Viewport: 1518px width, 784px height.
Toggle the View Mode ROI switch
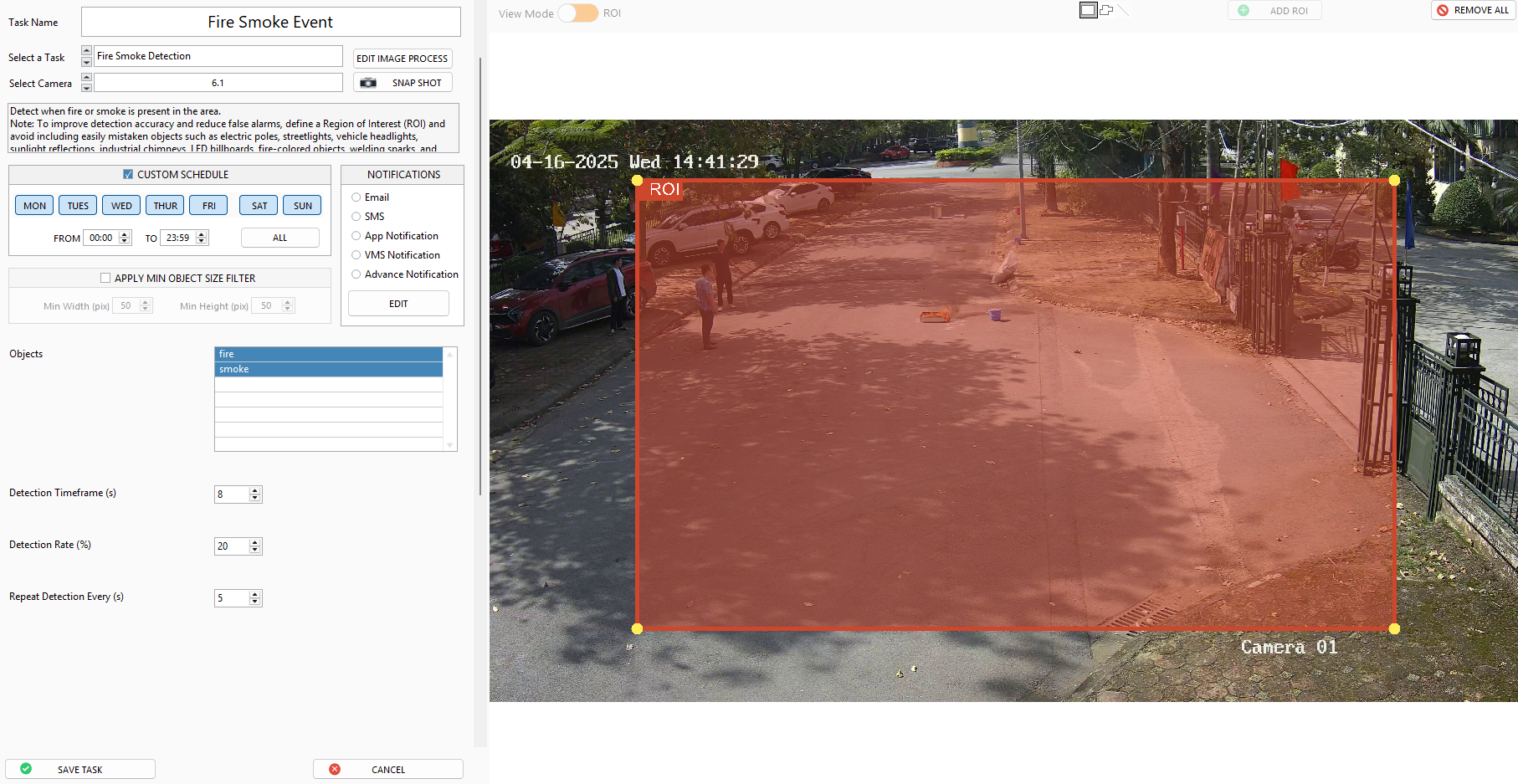578,13
